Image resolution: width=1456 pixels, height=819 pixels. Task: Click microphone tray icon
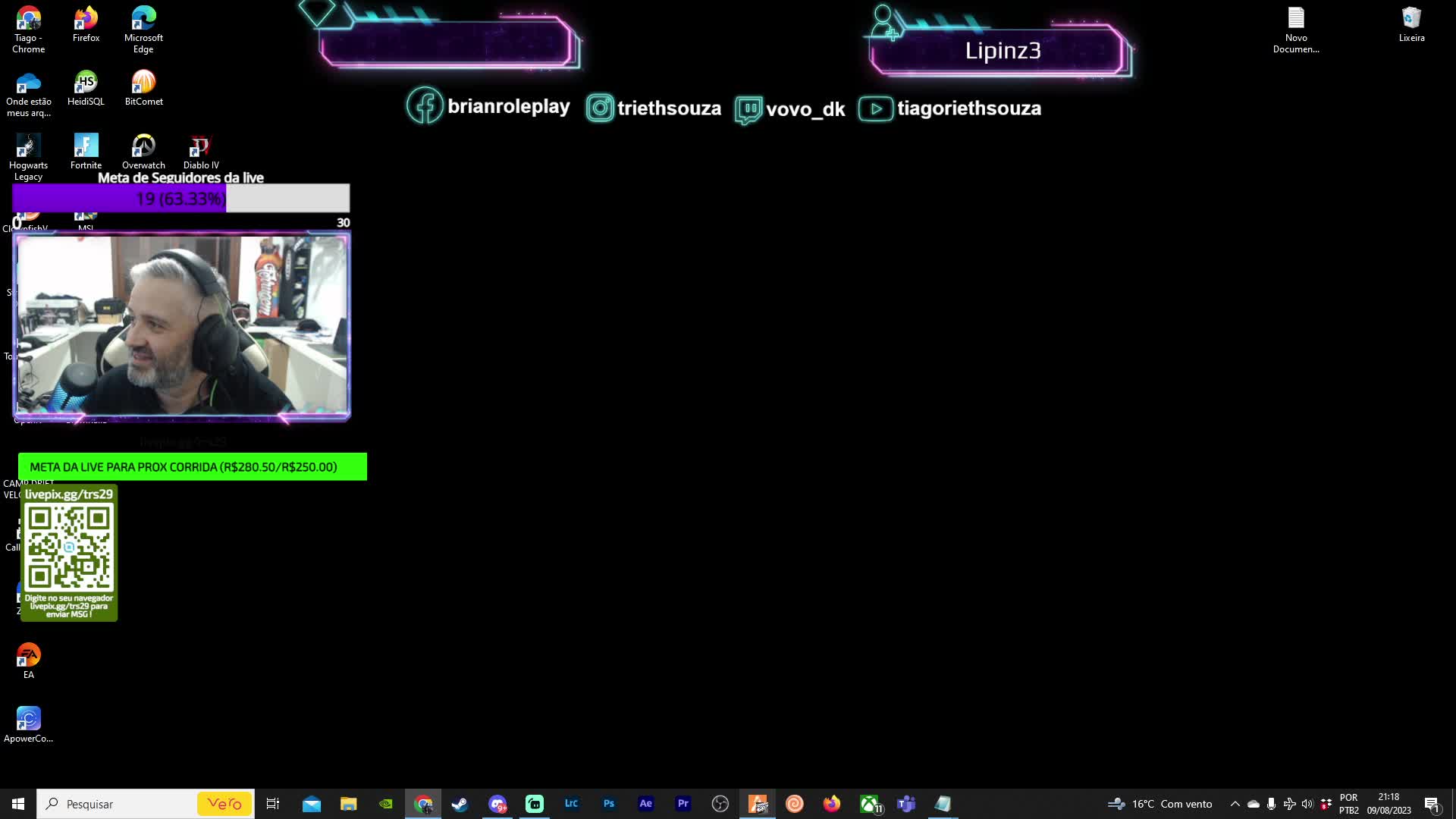tap(1271, 804)
